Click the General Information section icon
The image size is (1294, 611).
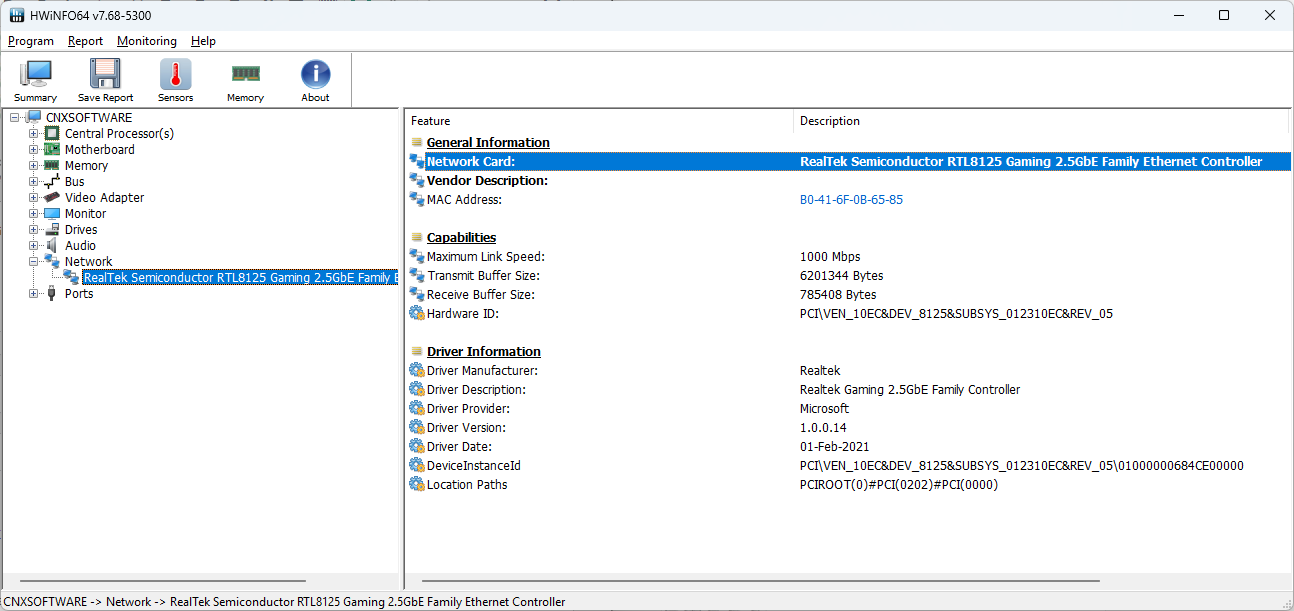point(416,142)
